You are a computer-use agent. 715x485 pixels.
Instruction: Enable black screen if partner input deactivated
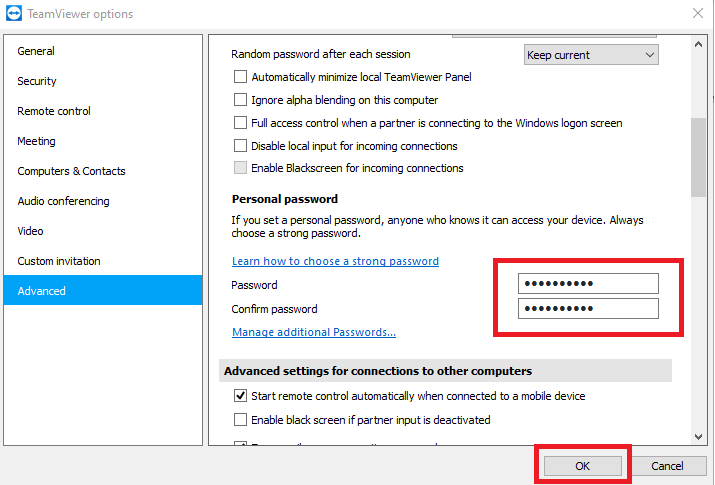pos(240,419)
